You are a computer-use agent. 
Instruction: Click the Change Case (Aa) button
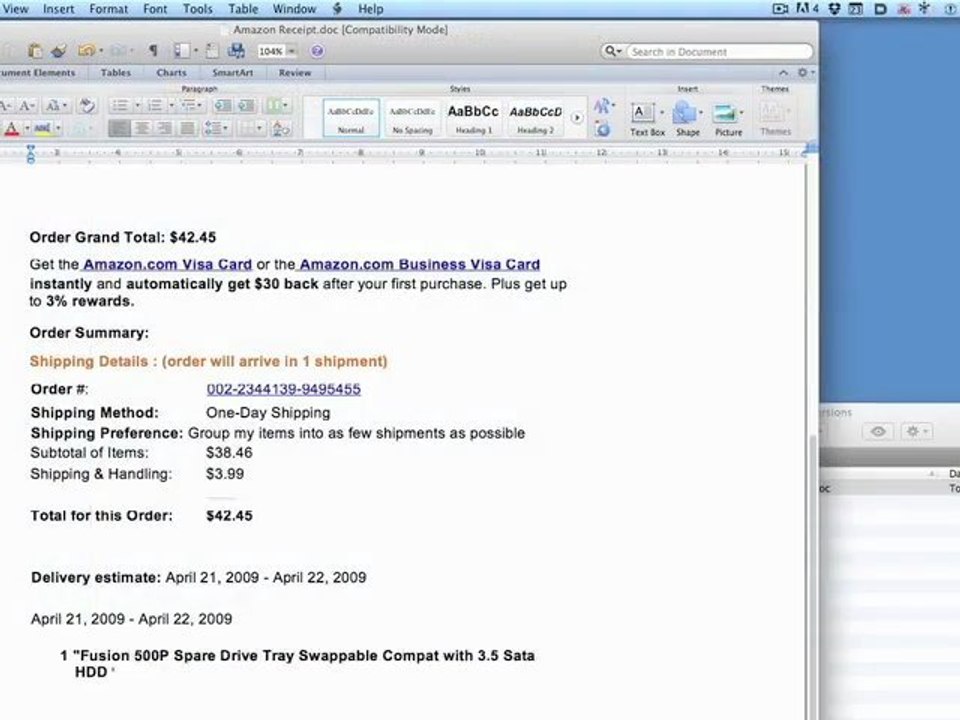pos(56,105)
